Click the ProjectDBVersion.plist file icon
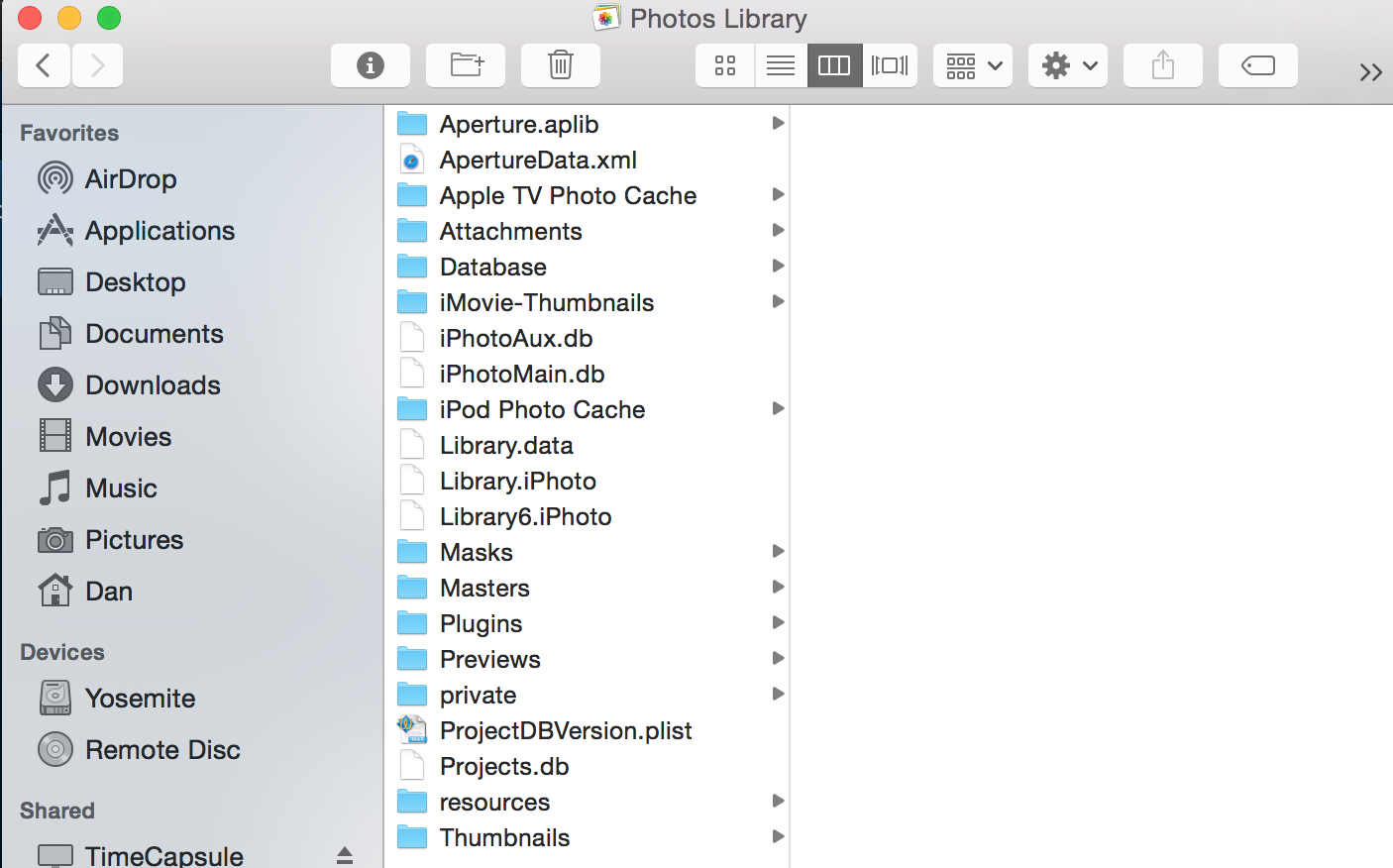 (x=412, y=729)
